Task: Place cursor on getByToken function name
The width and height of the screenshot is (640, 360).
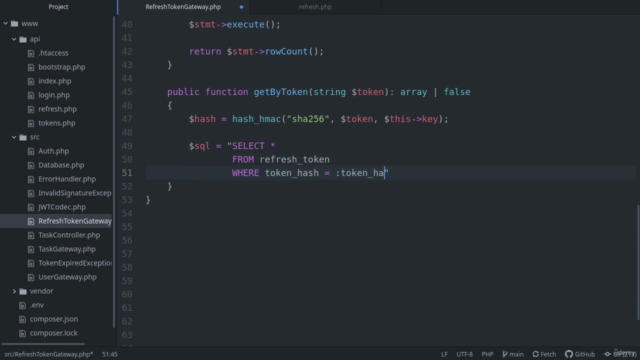Action: point(281,92)
